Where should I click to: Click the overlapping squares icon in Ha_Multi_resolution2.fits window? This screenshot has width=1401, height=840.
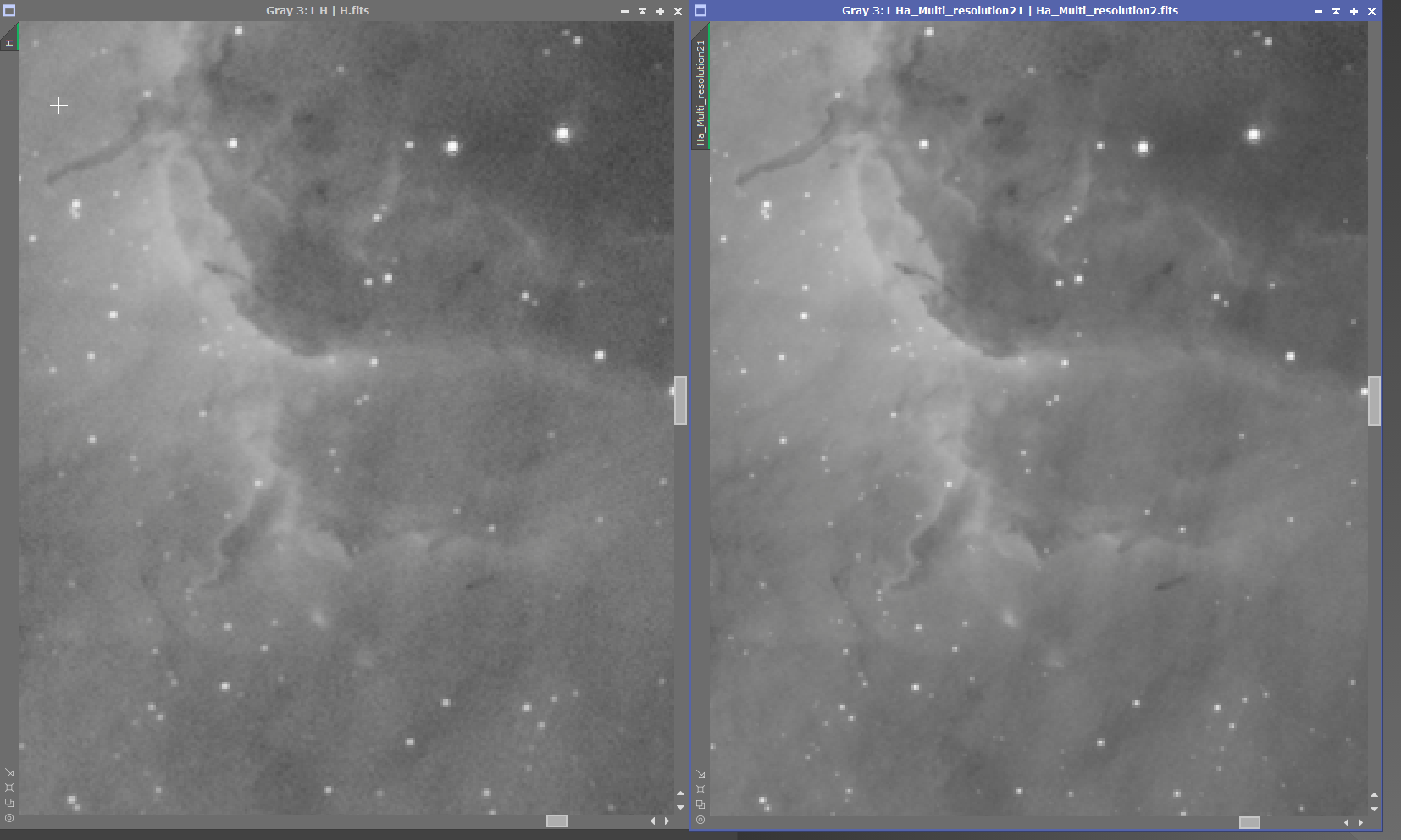tap(700, 804)
